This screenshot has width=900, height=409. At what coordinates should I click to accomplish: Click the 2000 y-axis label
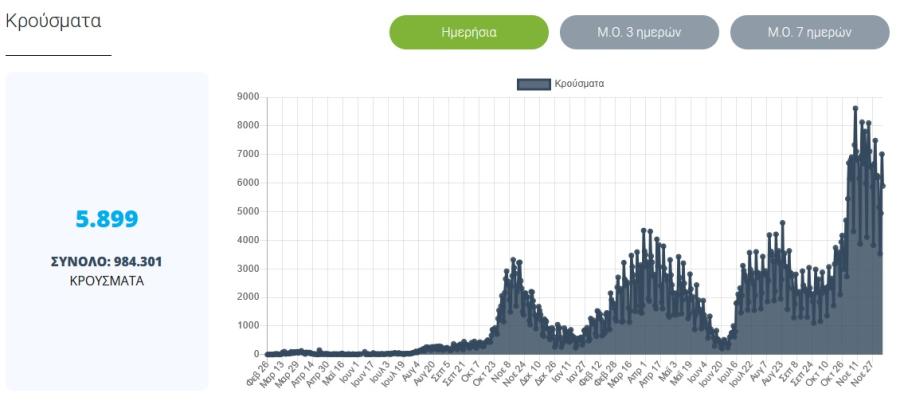point(248,297)
